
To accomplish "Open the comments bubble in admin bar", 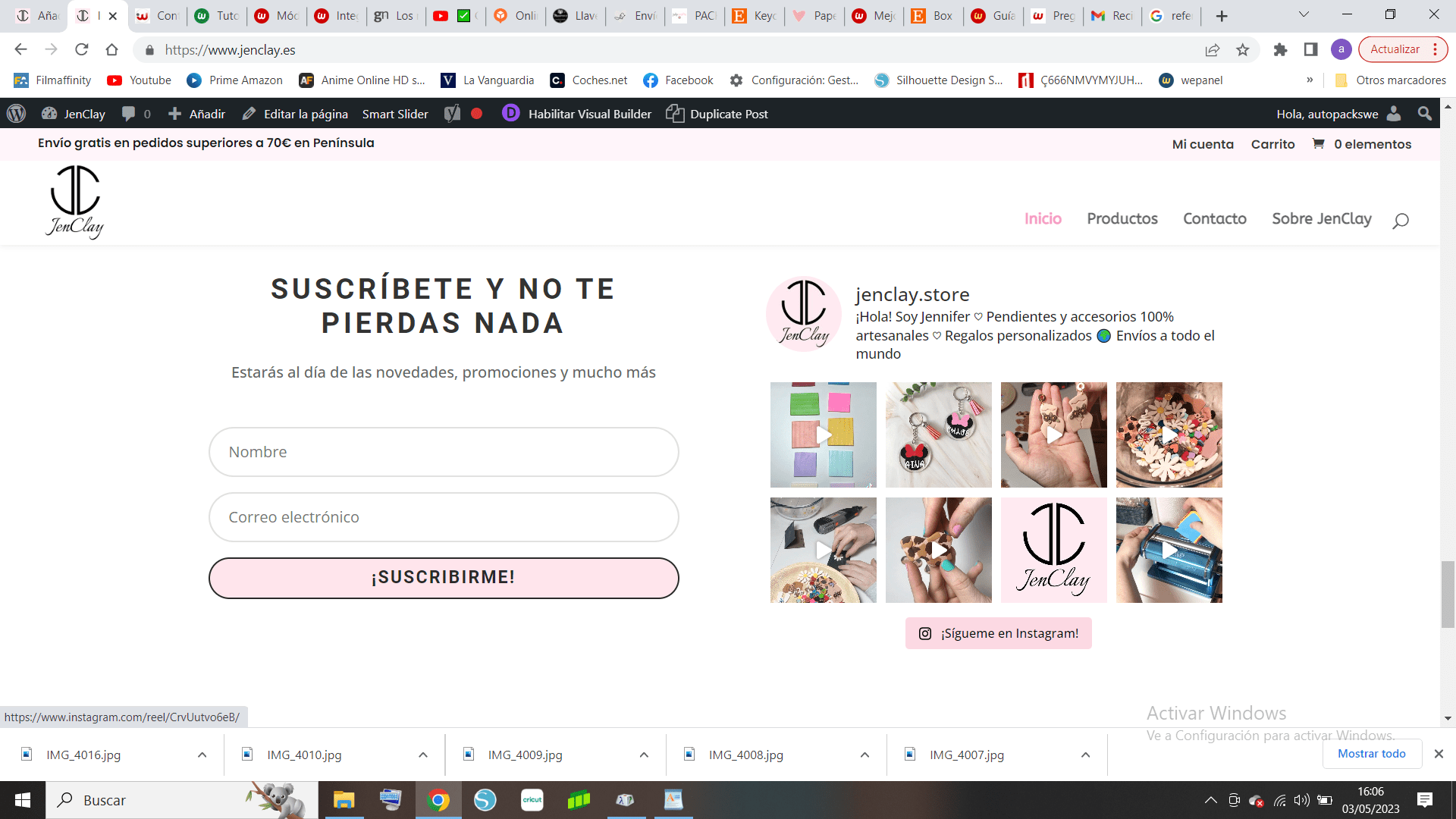I will point(136,114).
